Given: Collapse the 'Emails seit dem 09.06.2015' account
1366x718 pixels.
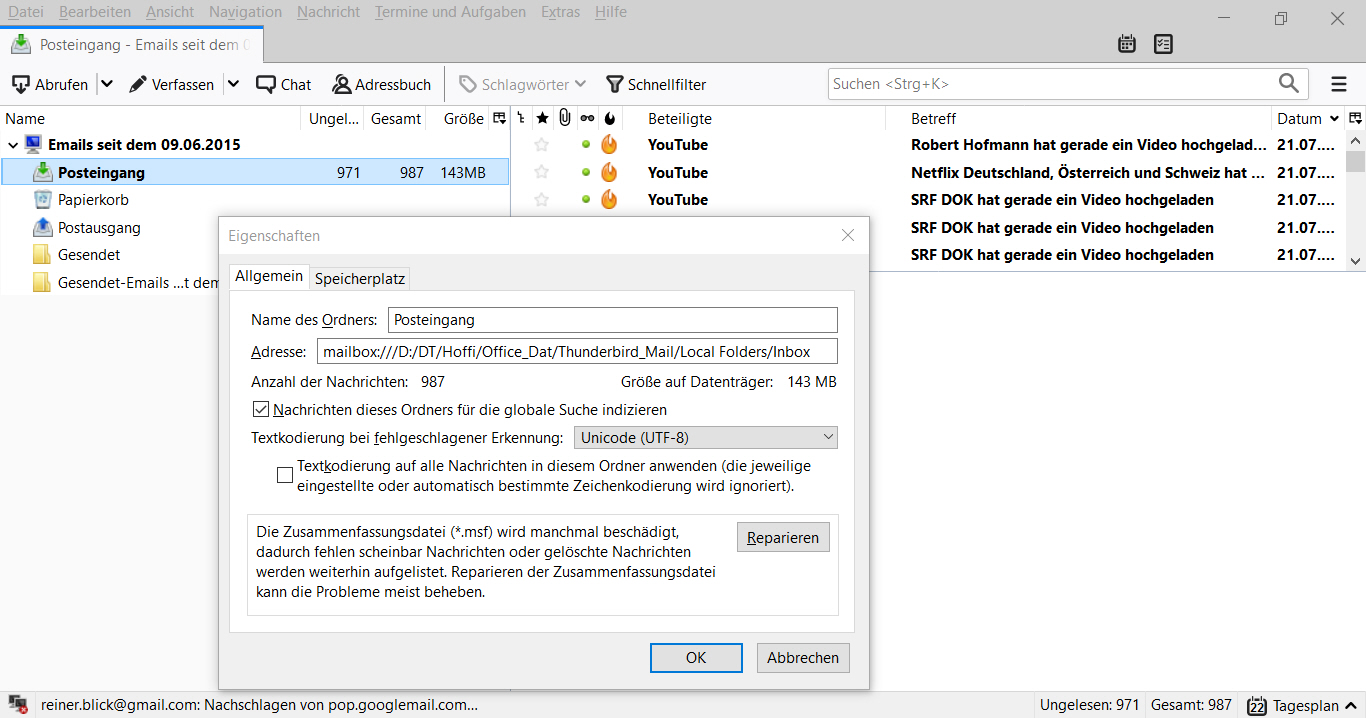Looking at the screenshot, I should [13, 145].
